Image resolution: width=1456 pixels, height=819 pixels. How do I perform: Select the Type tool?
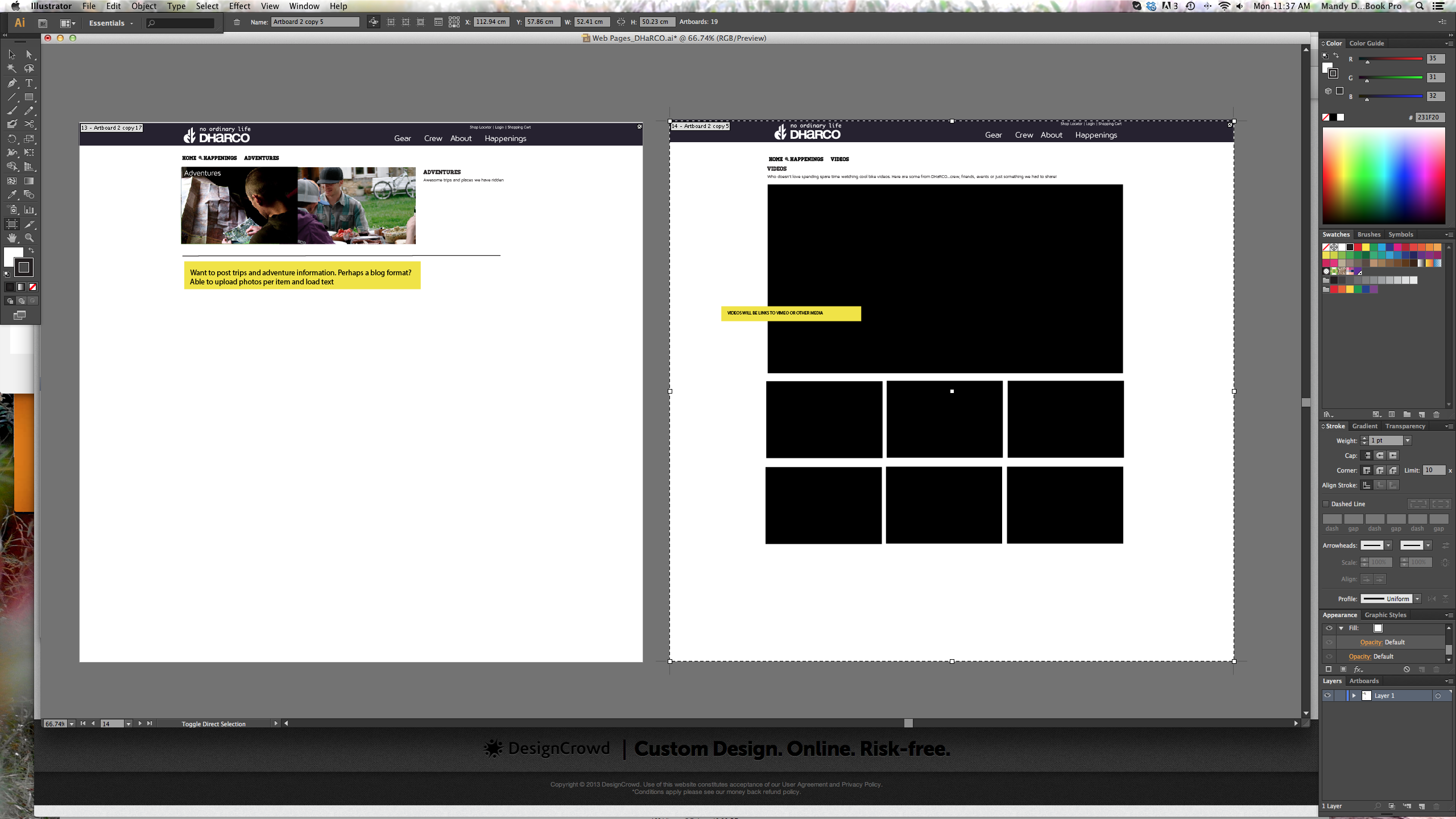pyautogui.click(x=29, y=83)
